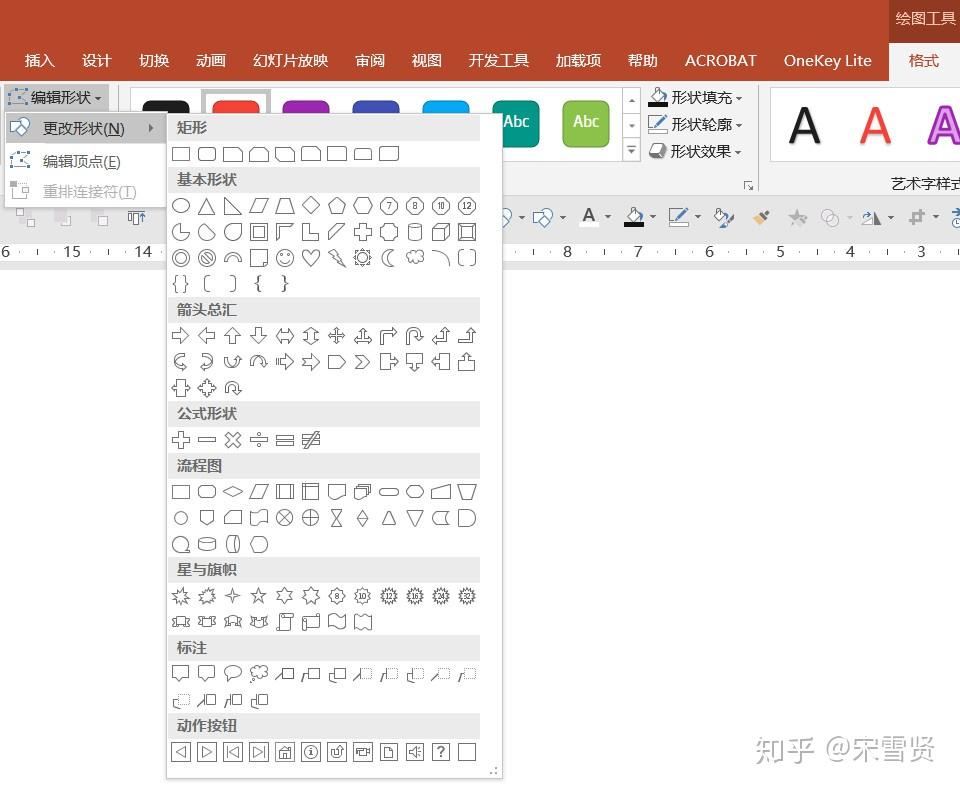Select the rounded rectangle shape
The image size is (960, 788).
pos(207,154)
